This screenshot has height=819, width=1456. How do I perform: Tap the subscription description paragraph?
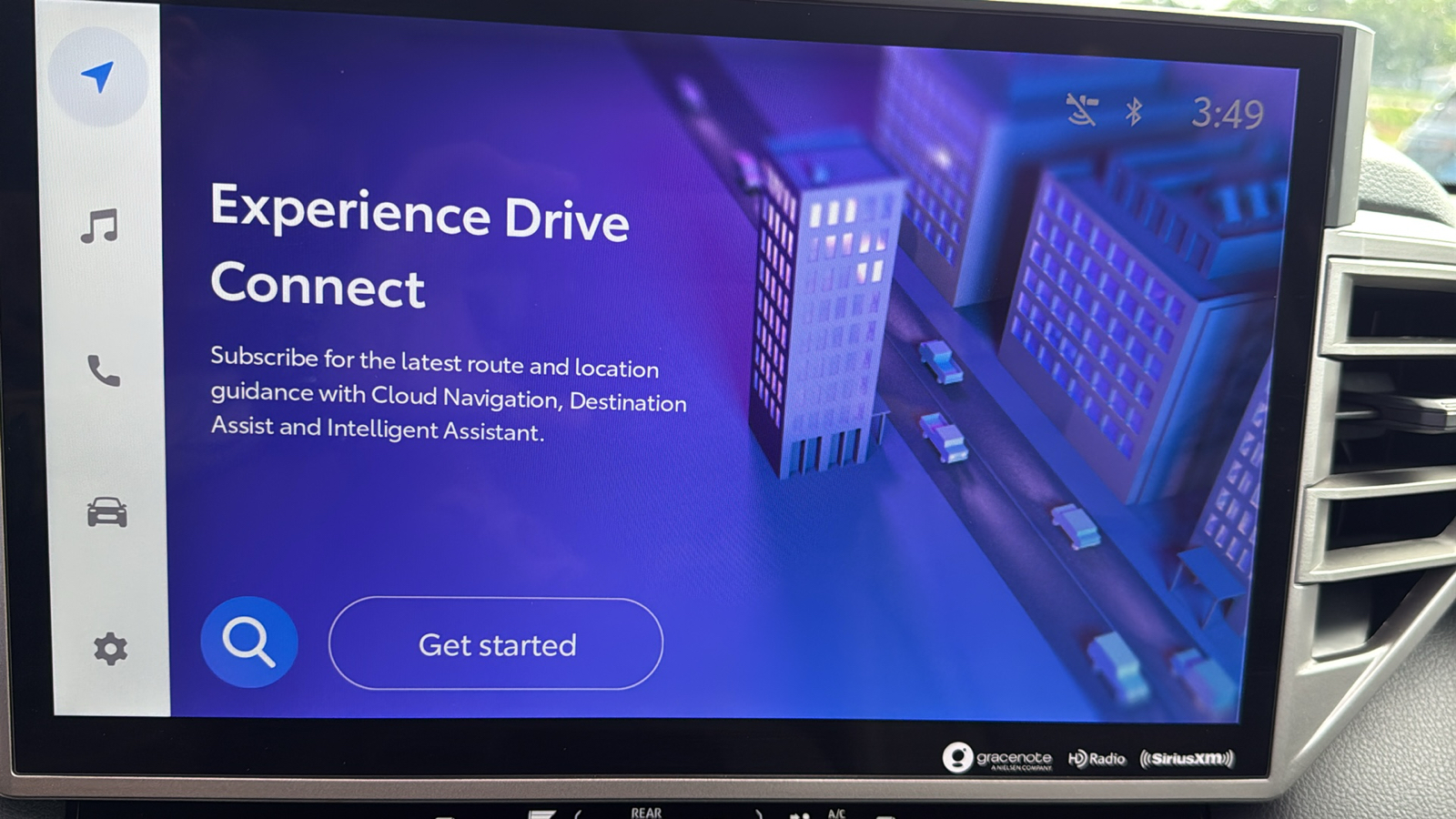(449, 394)
